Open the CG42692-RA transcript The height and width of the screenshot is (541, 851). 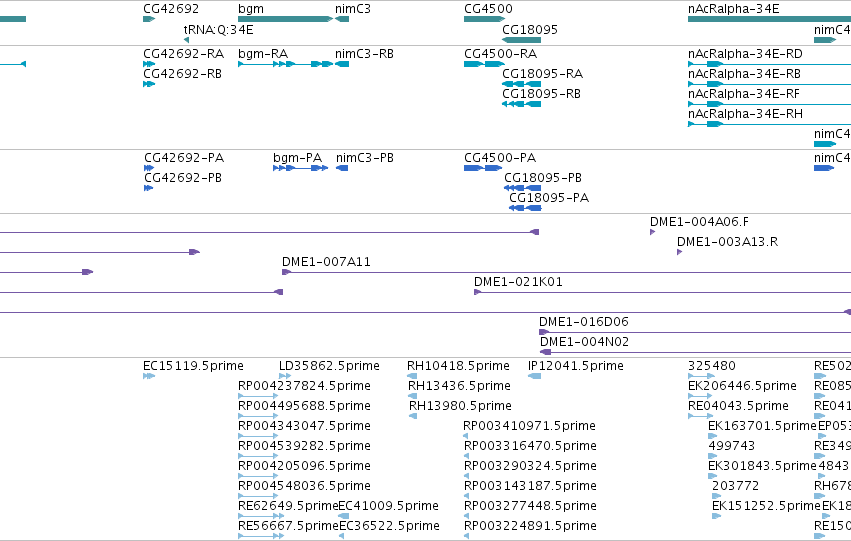(x=149, y=64)
